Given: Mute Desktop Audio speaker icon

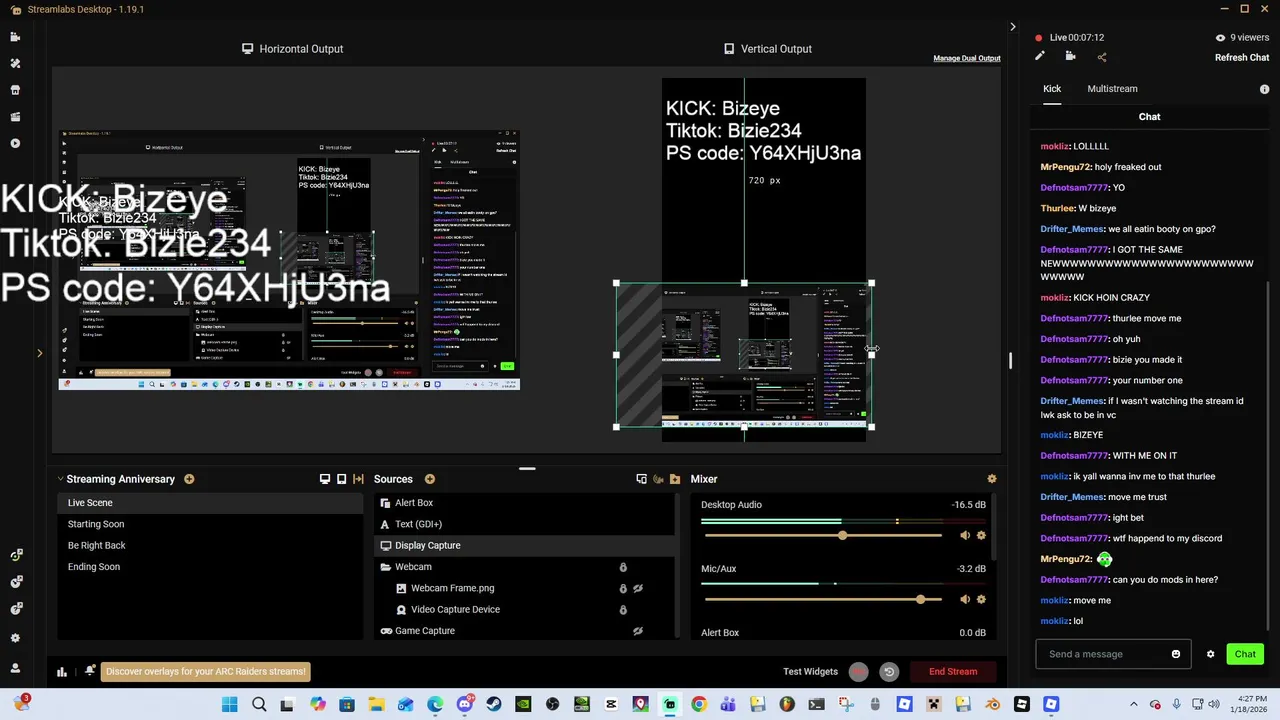Looking at the screenshot, I should tap(965, 536).
